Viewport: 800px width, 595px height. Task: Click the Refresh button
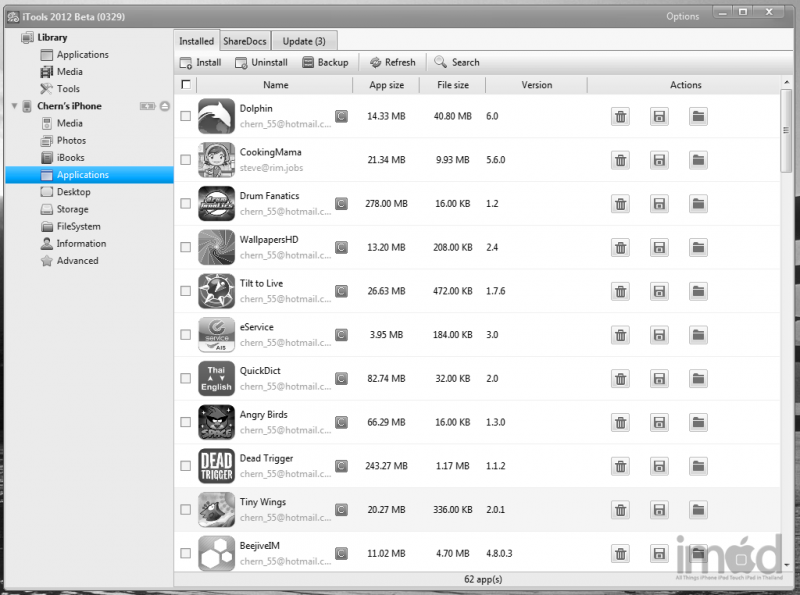[392, 62]
